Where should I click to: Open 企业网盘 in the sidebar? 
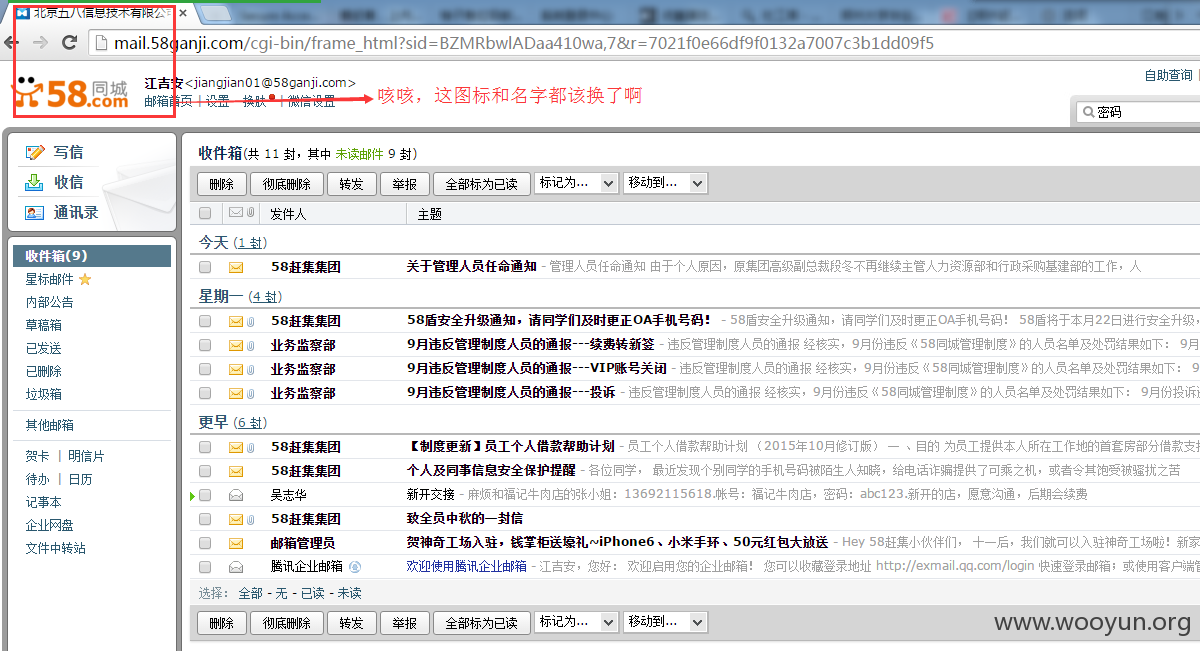49,525
